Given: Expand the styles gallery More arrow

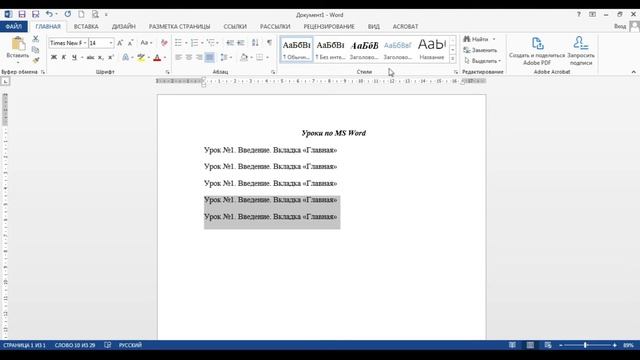Looking at the screenshot, I should click(x=453, y=59).
